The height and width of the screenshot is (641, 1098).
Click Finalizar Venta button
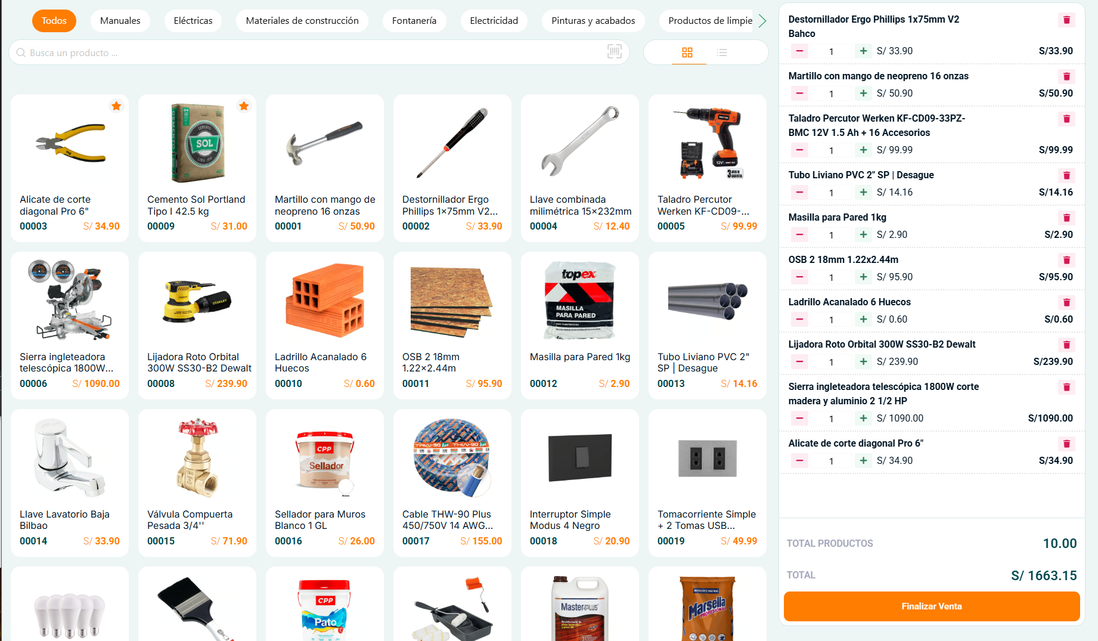(931, 606)
